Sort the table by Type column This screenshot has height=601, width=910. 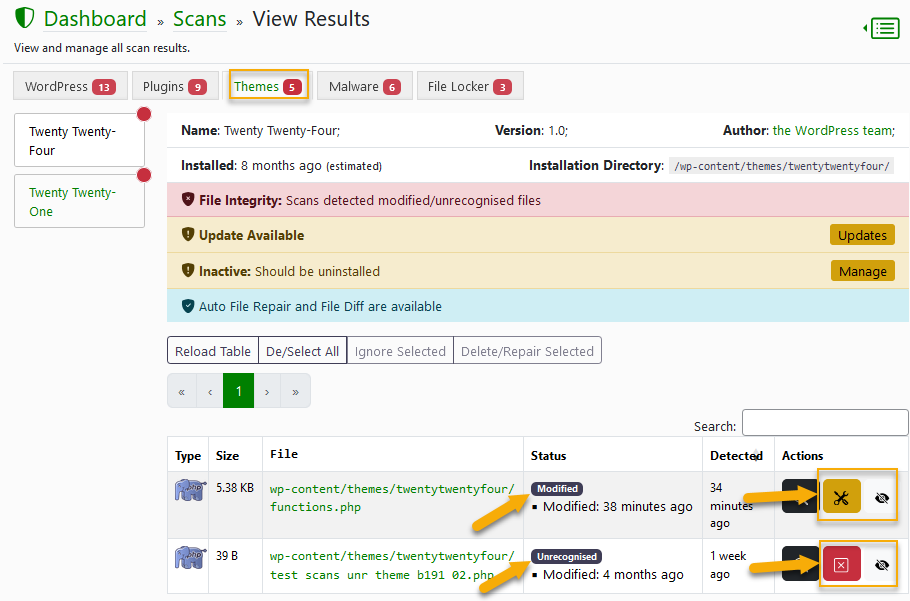click(187, 455)
